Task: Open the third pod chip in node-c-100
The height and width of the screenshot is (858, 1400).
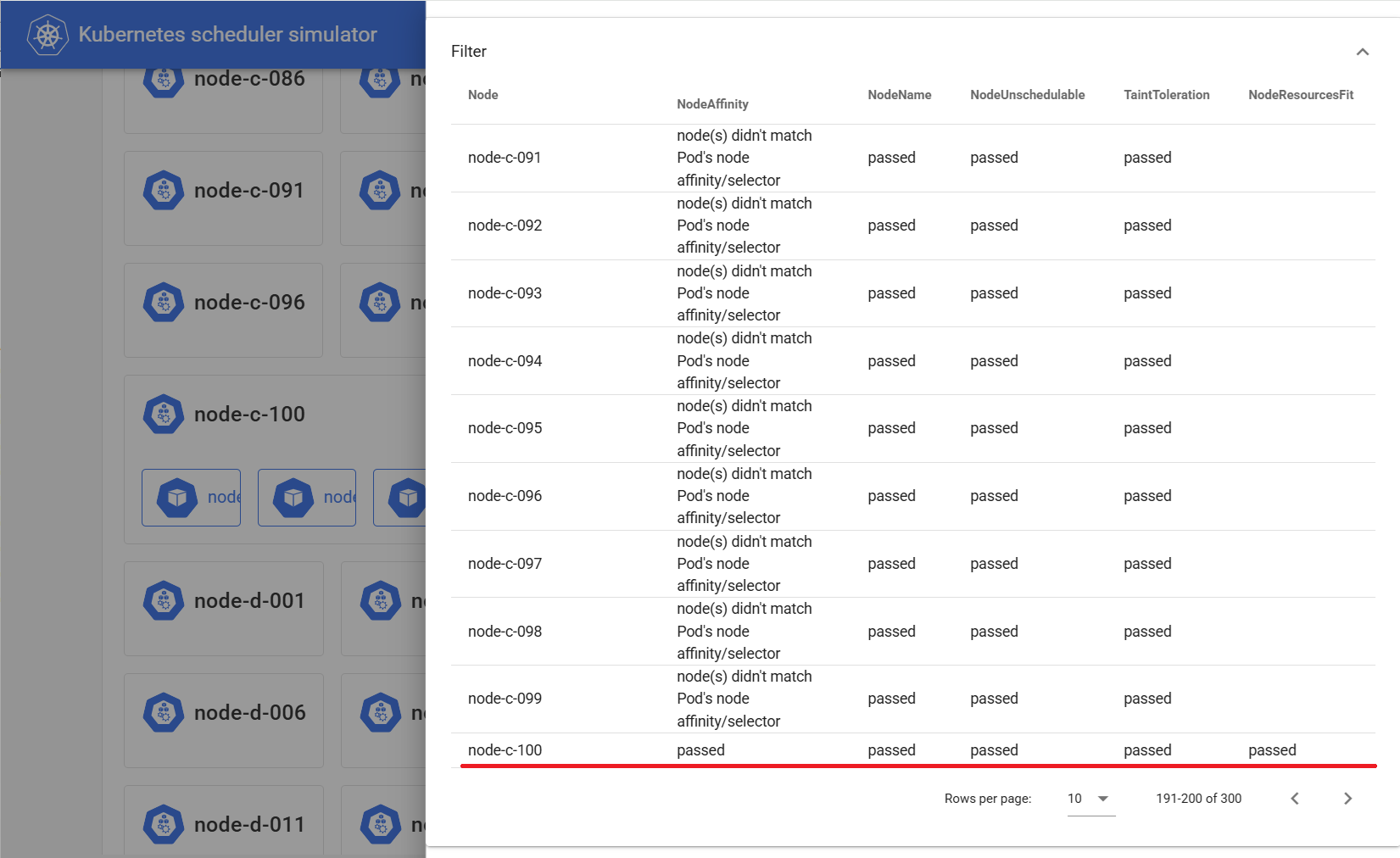Action: tap(399, 498)
